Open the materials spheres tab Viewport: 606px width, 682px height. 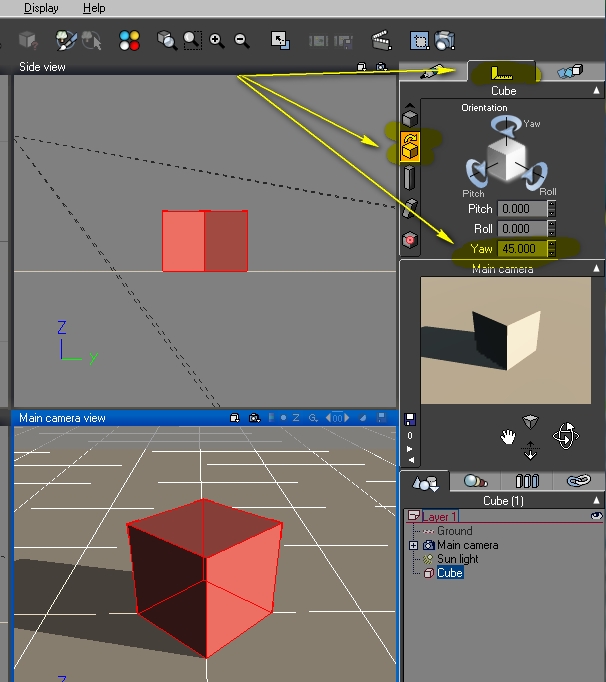tap(475, 482)
